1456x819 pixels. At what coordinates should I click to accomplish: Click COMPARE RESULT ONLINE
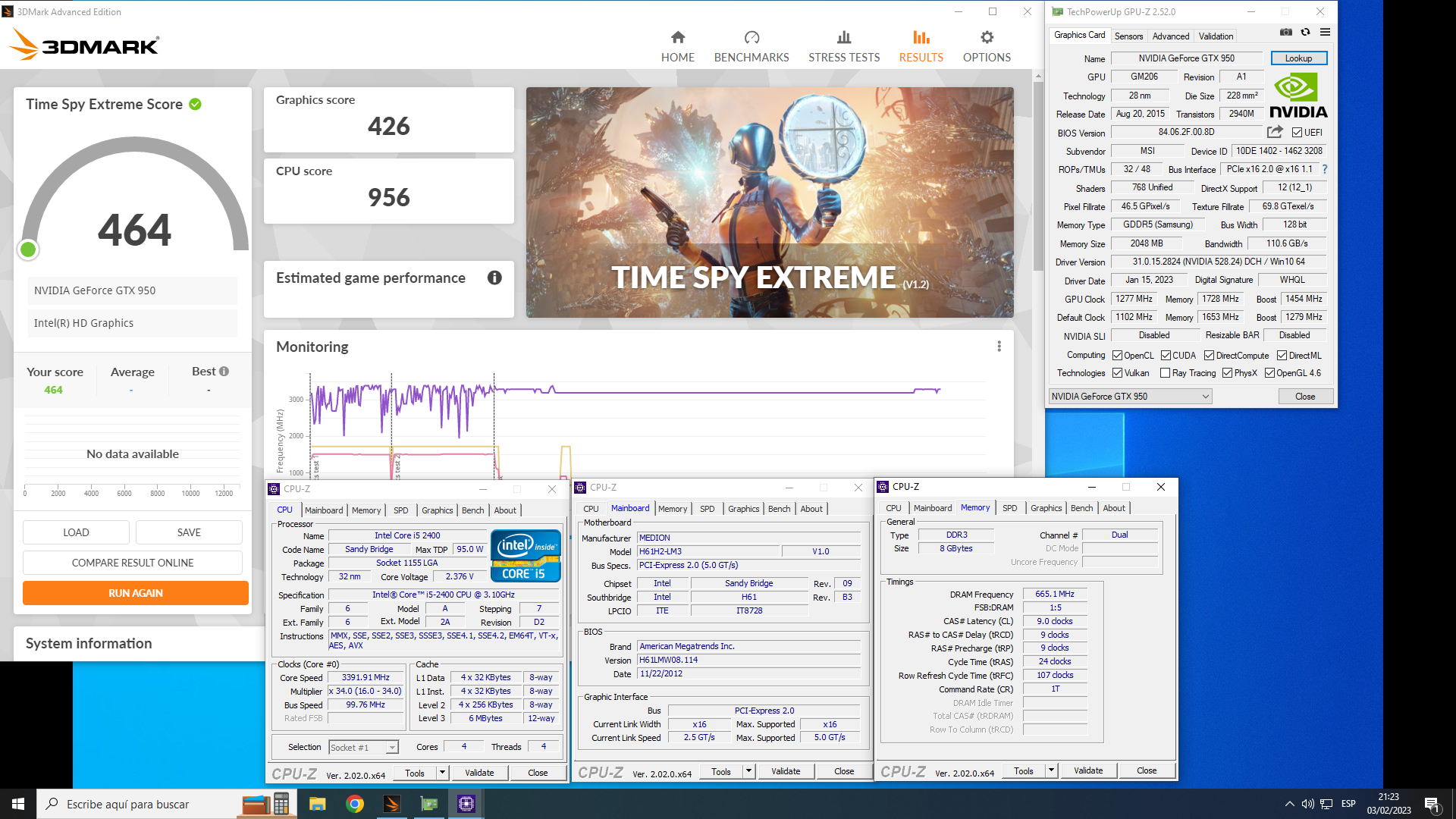point(133,563)
